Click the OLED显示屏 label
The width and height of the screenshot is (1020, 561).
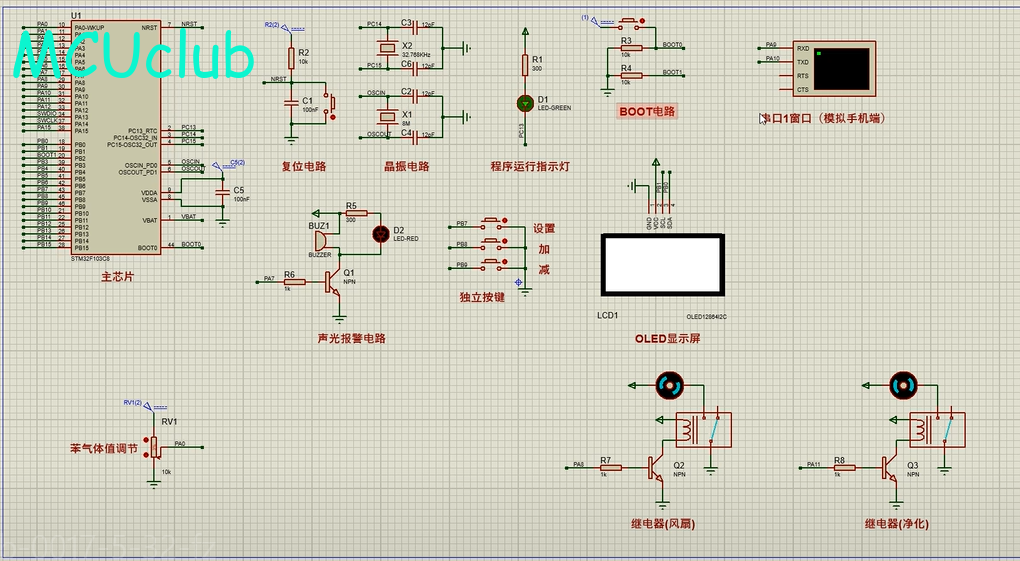pos(667,338)
